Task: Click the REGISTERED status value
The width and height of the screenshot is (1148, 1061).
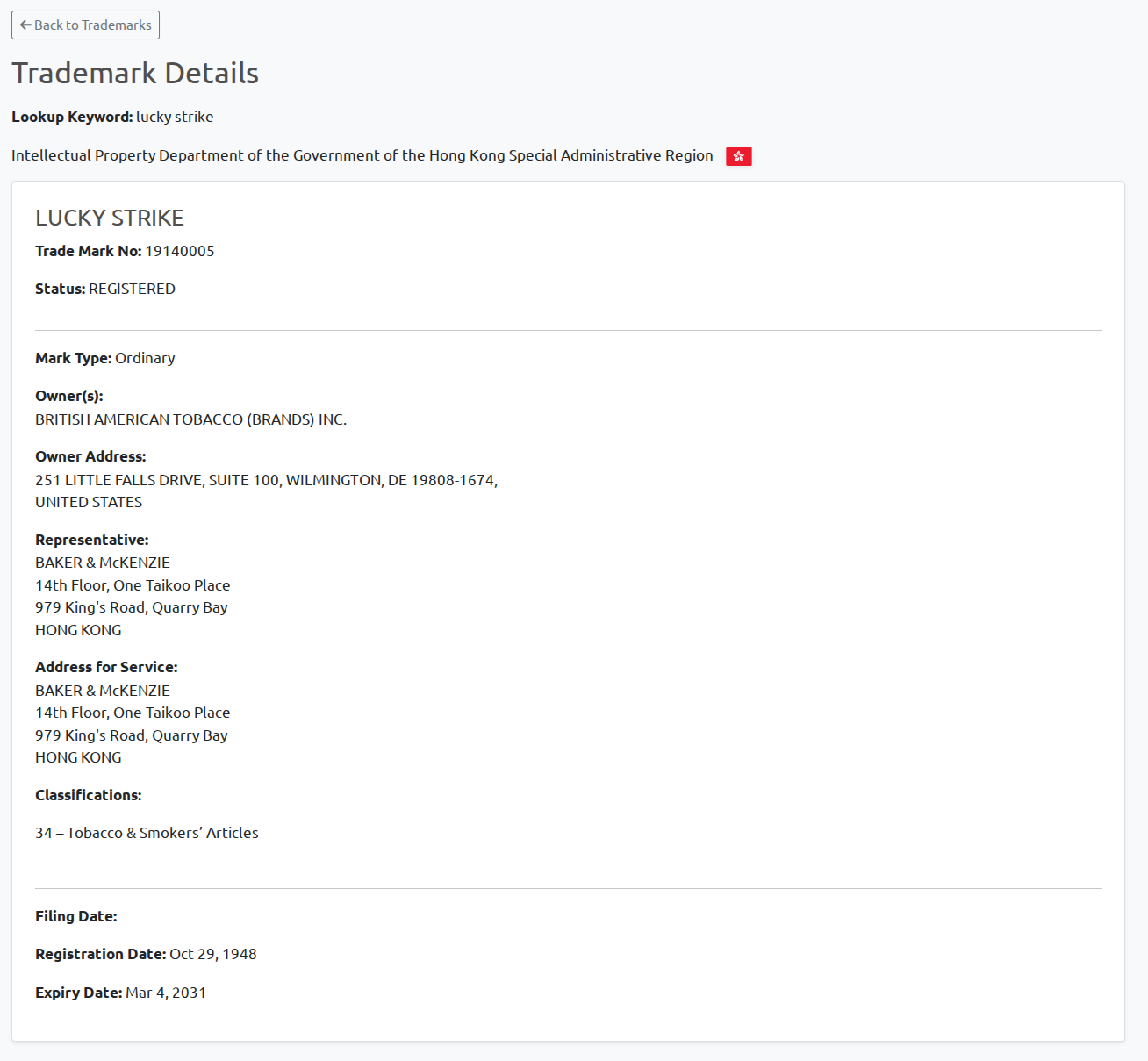Action: [132, 289]
